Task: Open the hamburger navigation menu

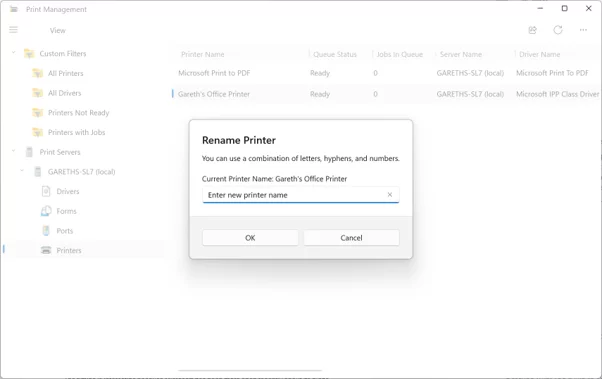Action: tap(13, 30)
